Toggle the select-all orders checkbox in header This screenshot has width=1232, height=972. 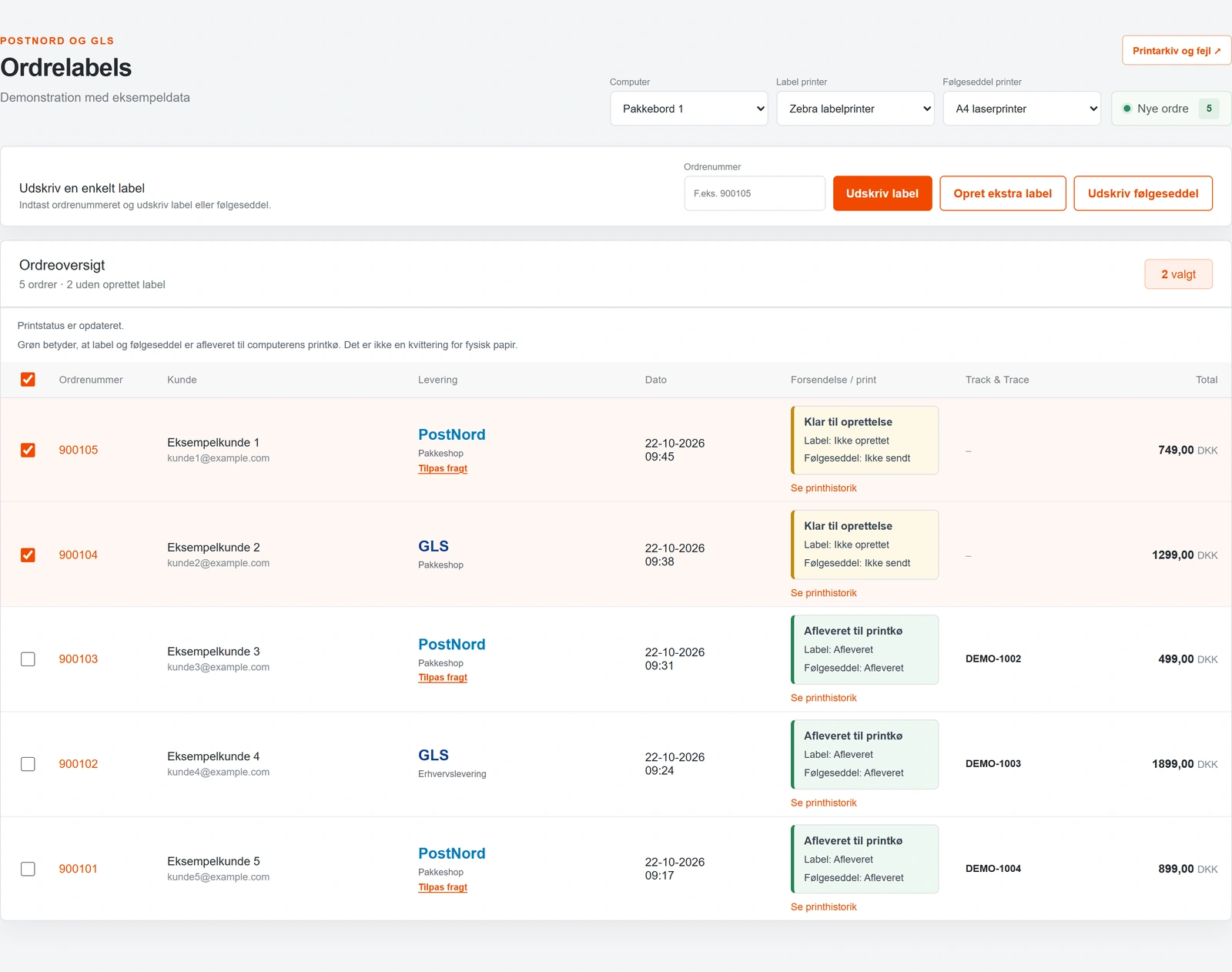click(28, 380)
